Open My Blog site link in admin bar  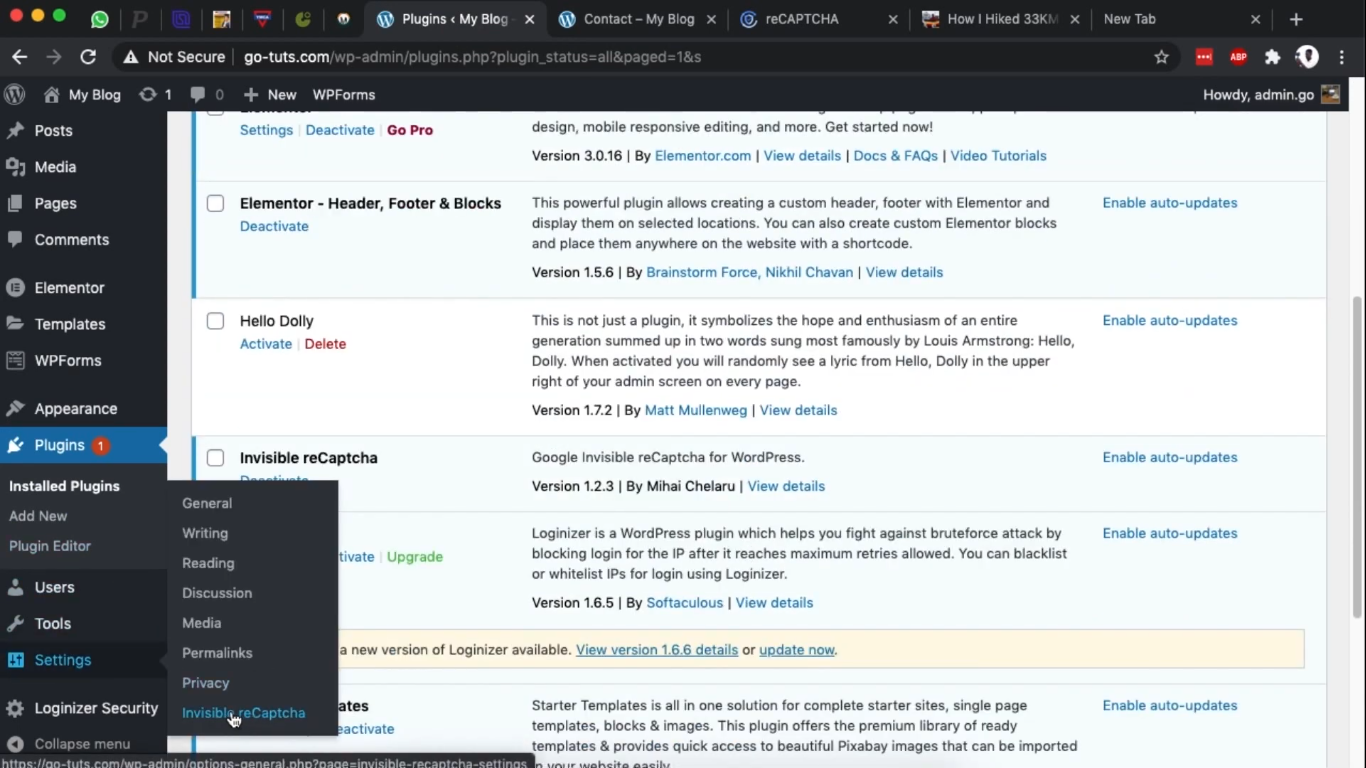pyautogui.click(x=82, y=95)
